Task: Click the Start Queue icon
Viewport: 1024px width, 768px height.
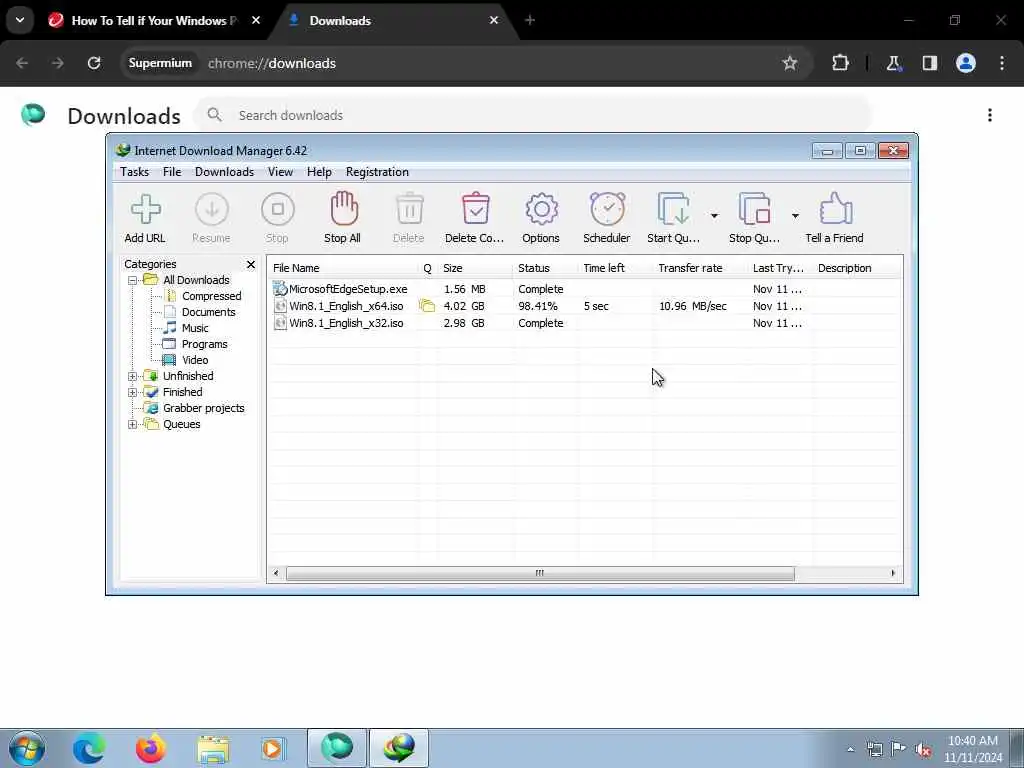Action: pos(673,210)
